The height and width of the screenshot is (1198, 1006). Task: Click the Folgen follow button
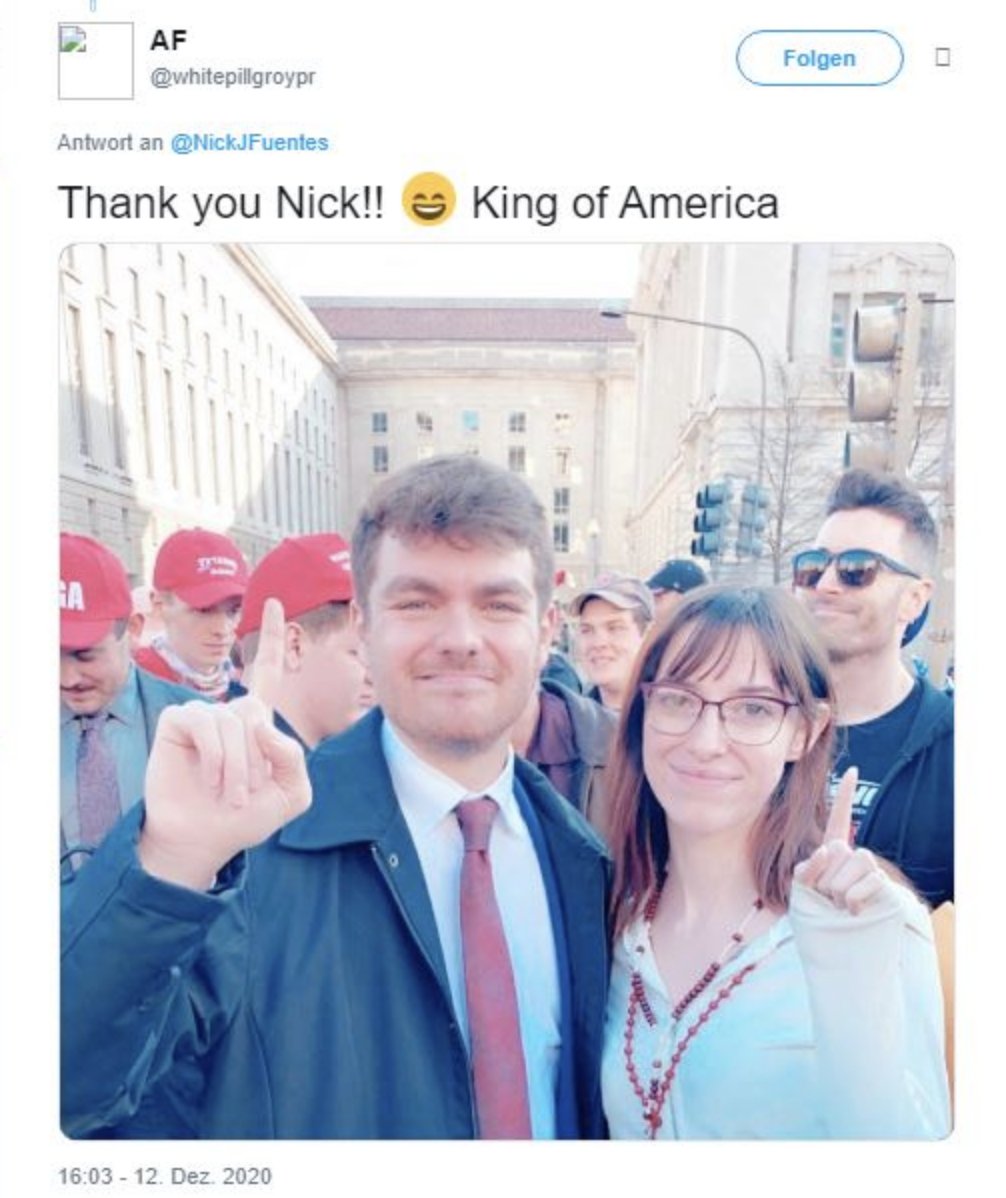[x=819, y=58]
